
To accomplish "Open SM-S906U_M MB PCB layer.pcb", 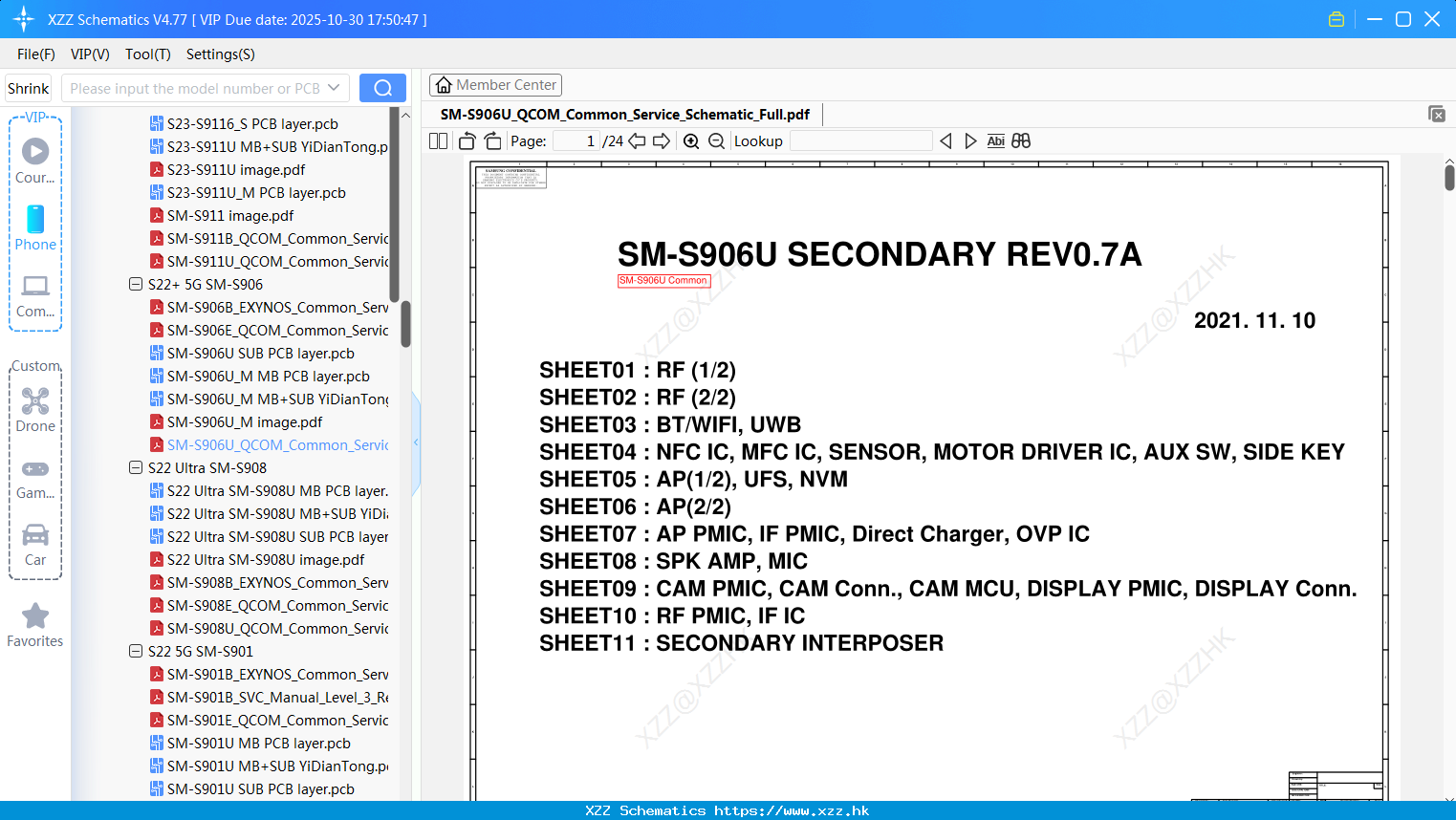I will pos(260,376).
